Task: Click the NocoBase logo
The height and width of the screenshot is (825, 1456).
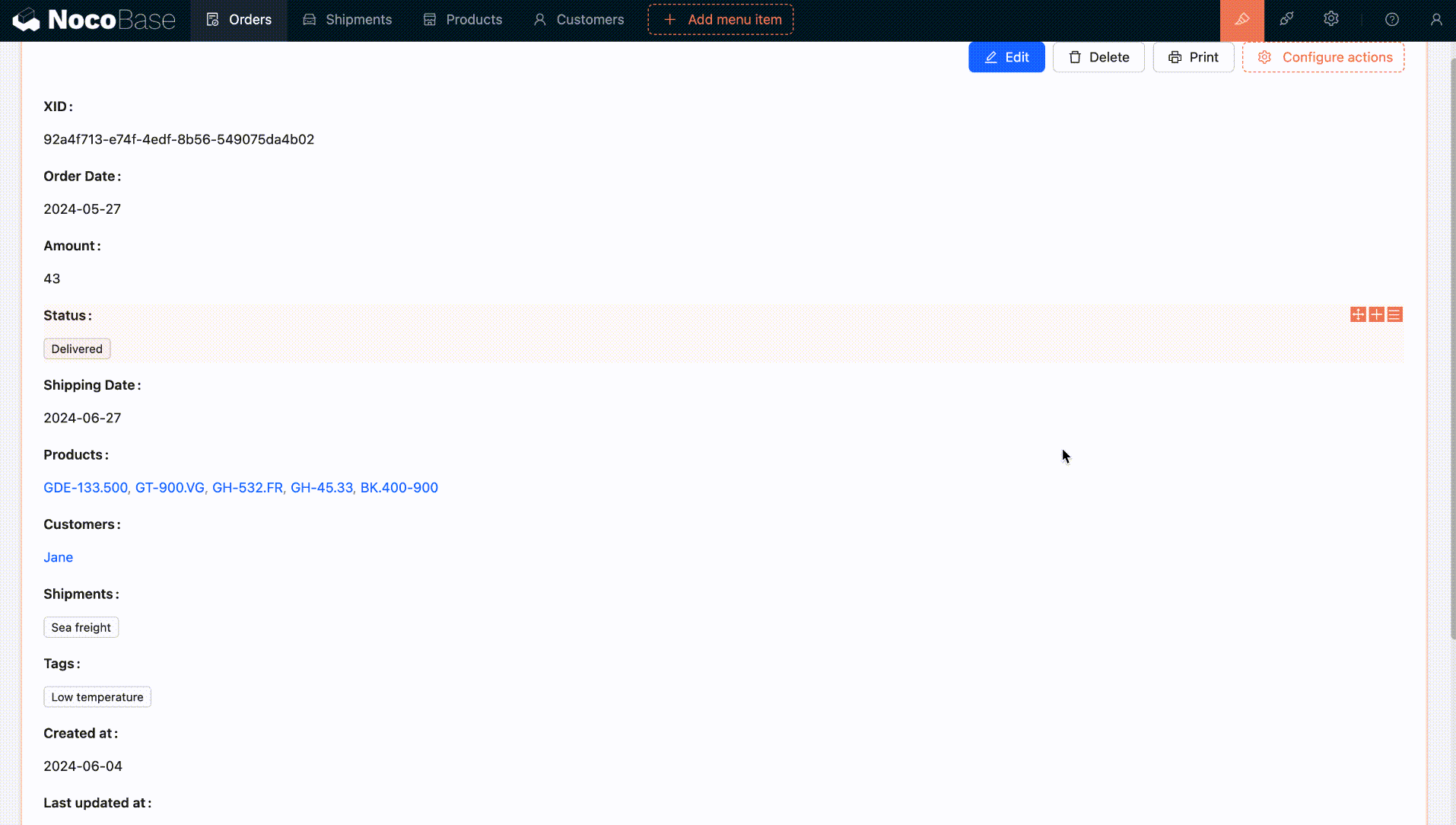Action: point(94,20)
